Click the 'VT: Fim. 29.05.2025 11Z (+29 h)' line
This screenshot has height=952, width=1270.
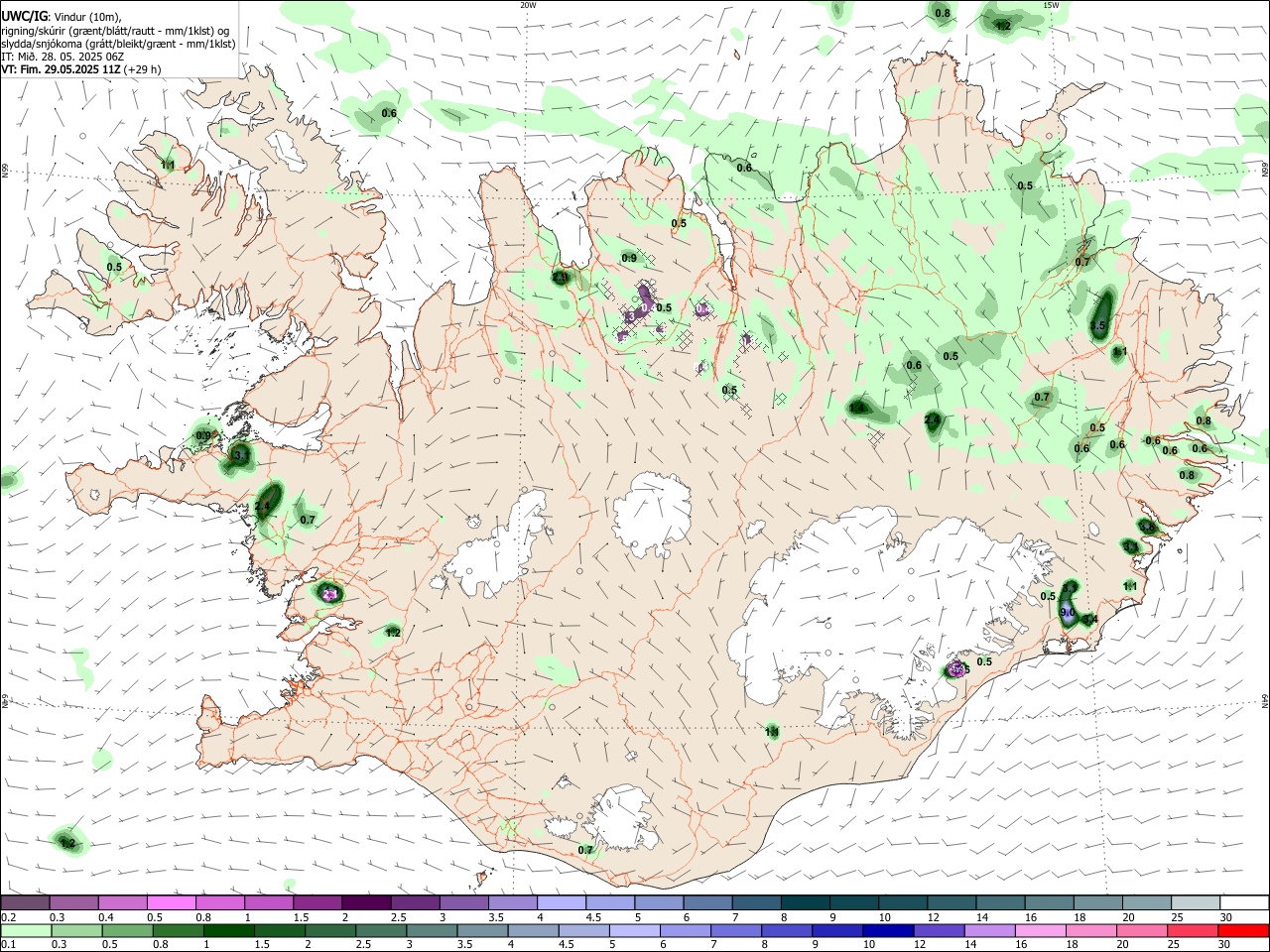click(x=81, y=69)
